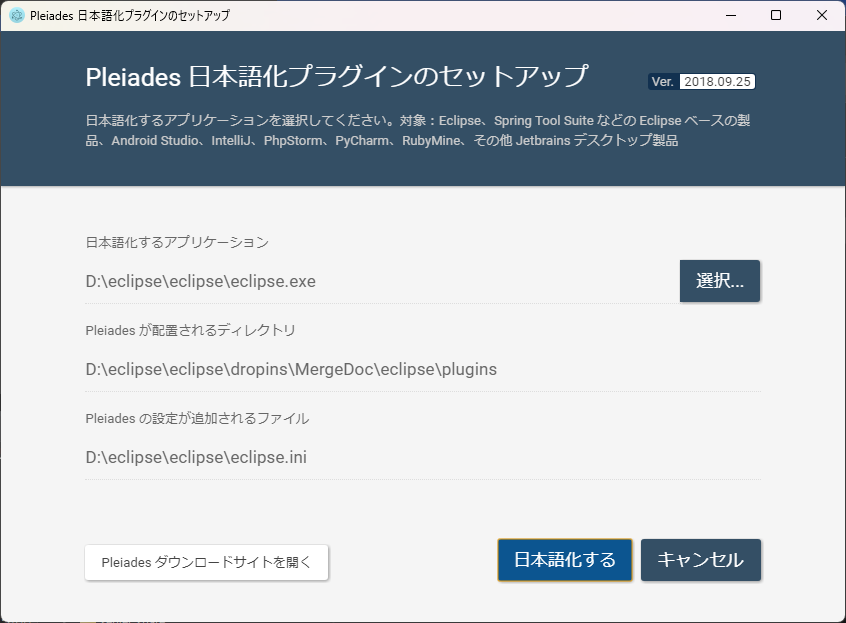Cancel the setup with the キャンセル button
The image size is (846, 623).
pyautogui.click(x=700, y=560)
